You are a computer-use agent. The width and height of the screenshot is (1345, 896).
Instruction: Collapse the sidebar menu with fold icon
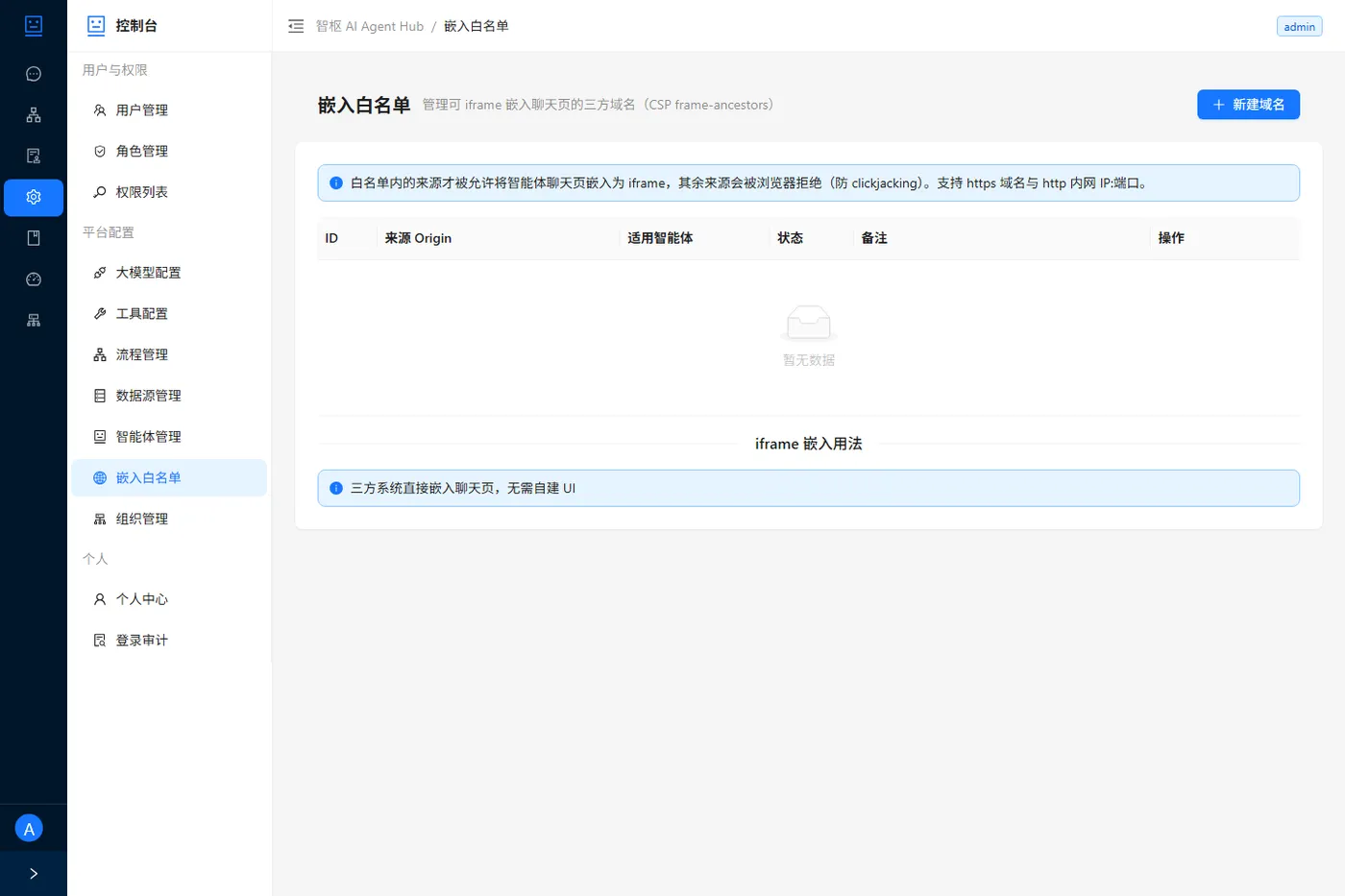pos(296,26)
